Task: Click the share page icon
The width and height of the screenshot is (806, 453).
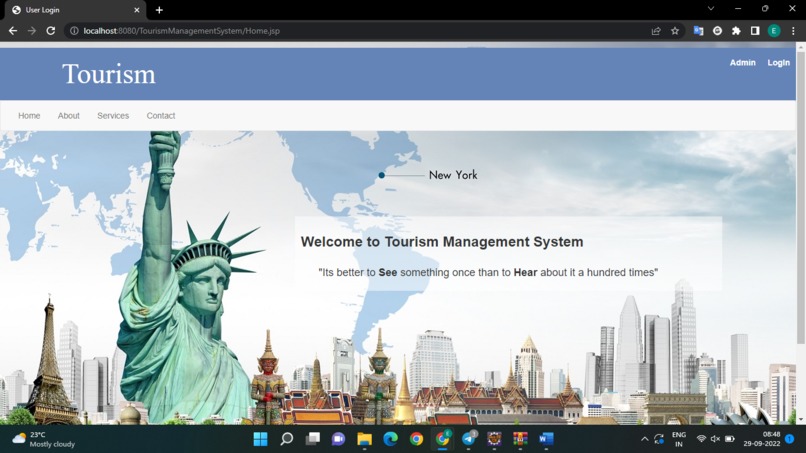Action: point(656,31)
